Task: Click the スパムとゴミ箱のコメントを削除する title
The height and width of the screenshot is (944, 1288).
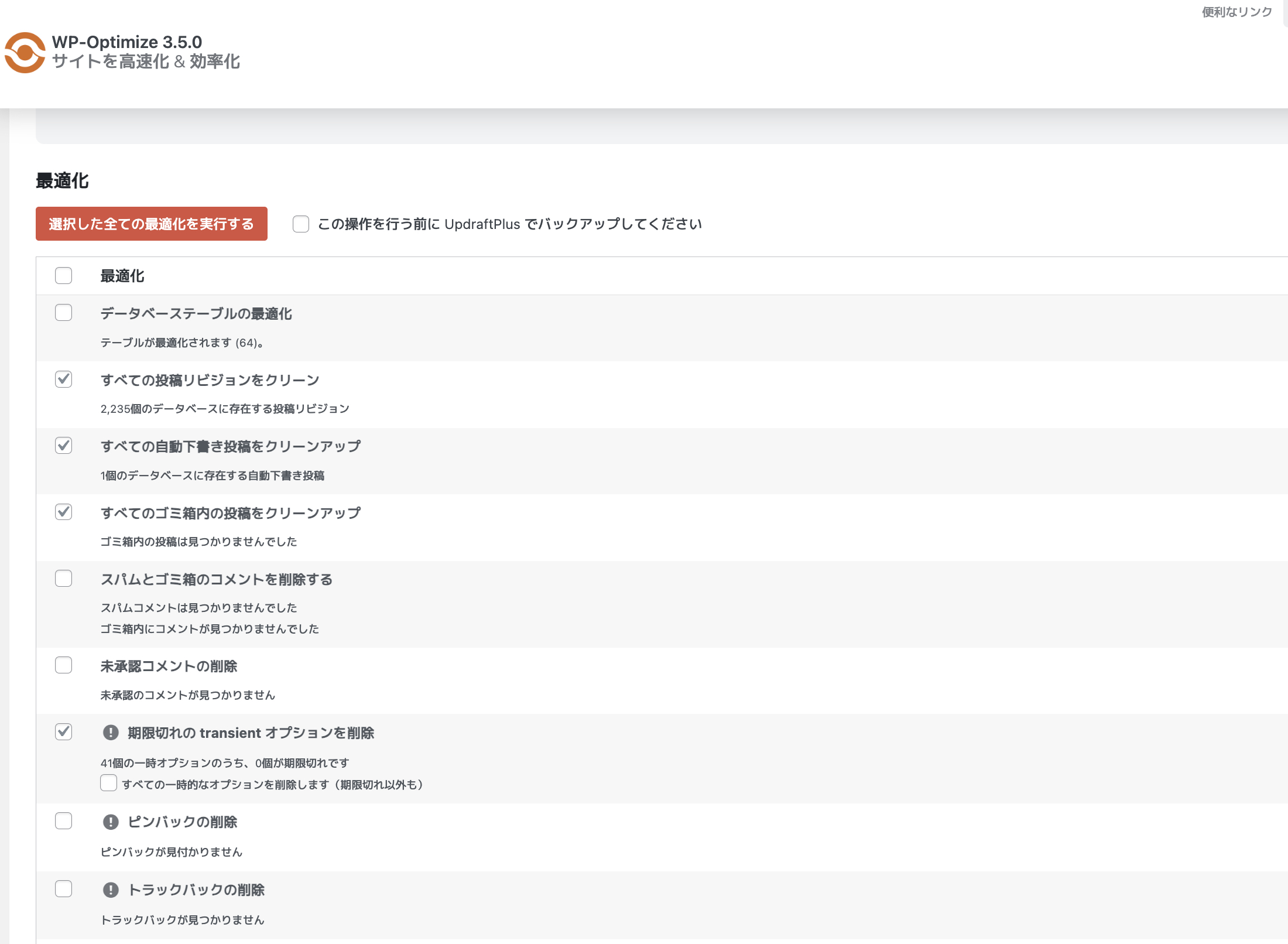Action: point(217,579)
